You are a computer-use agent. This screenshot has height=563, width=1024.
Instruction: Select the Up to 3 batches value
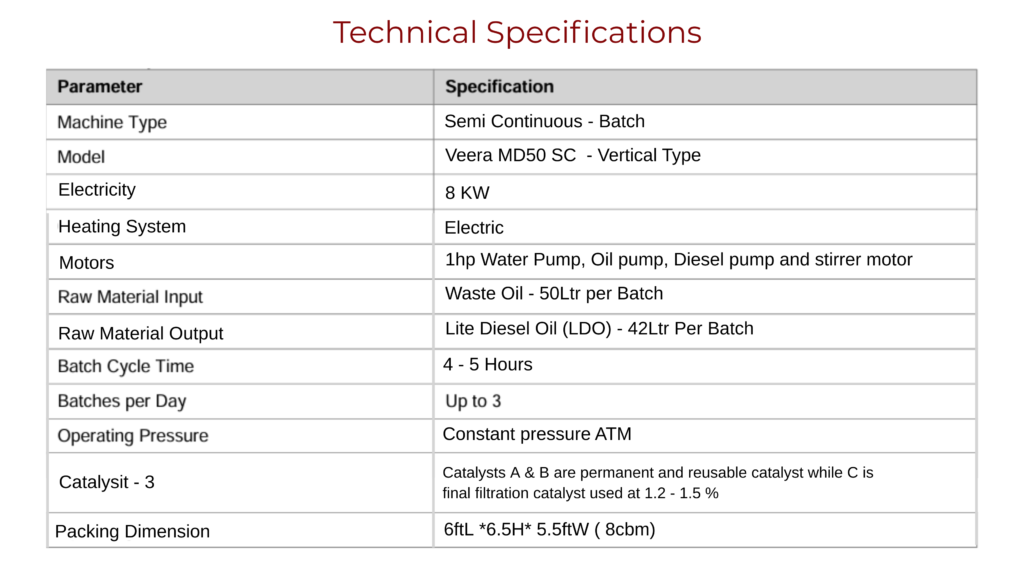[x=473, y=402]
